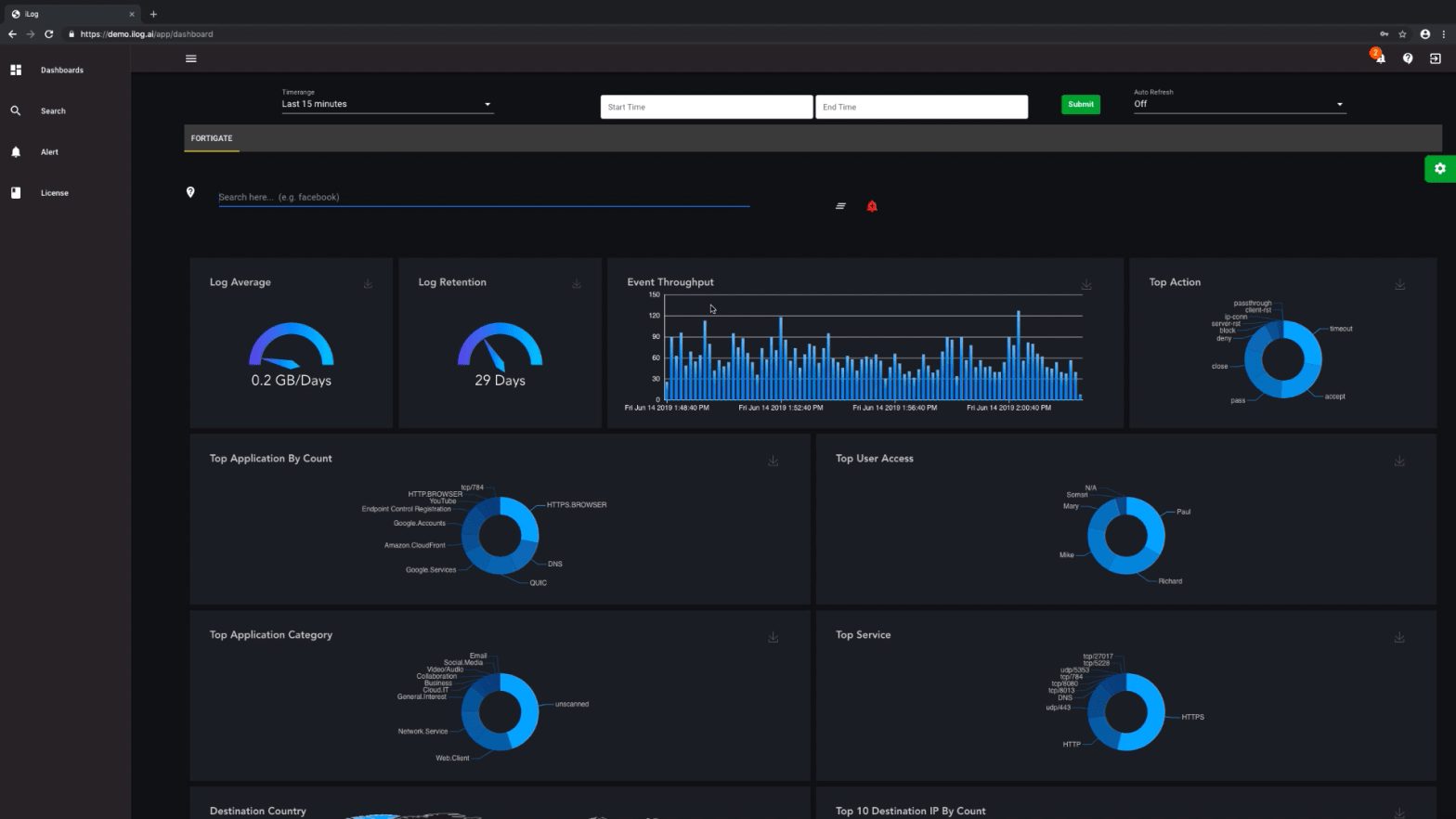The image size is (1456, 819).
Task: Expand the Timerange dropdown
Action: click(387, 104)
